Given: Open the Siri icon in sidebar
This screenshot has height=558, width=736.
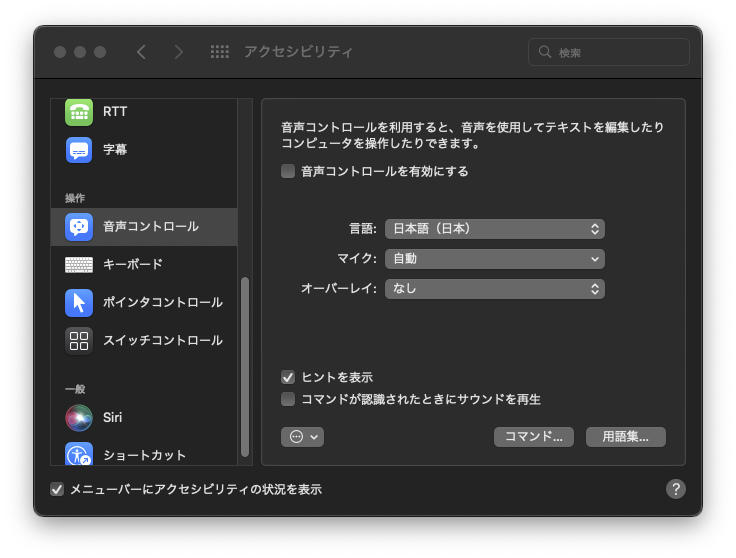Looking at the screenshot, I should (x=79, y=417).
